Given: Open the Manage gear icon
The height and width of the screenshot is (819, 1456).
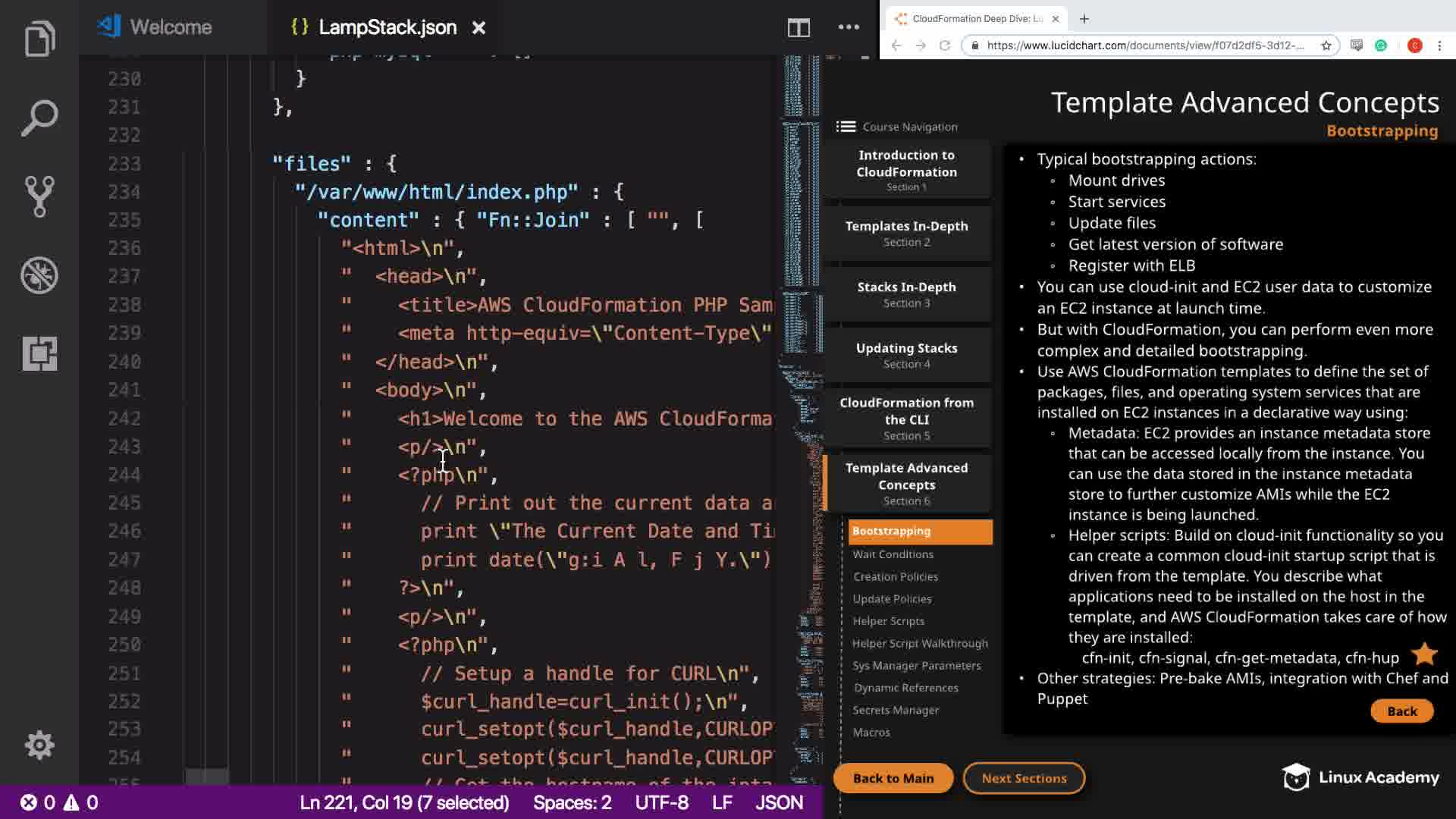Looking at the screenshot, I should [39, 745].
